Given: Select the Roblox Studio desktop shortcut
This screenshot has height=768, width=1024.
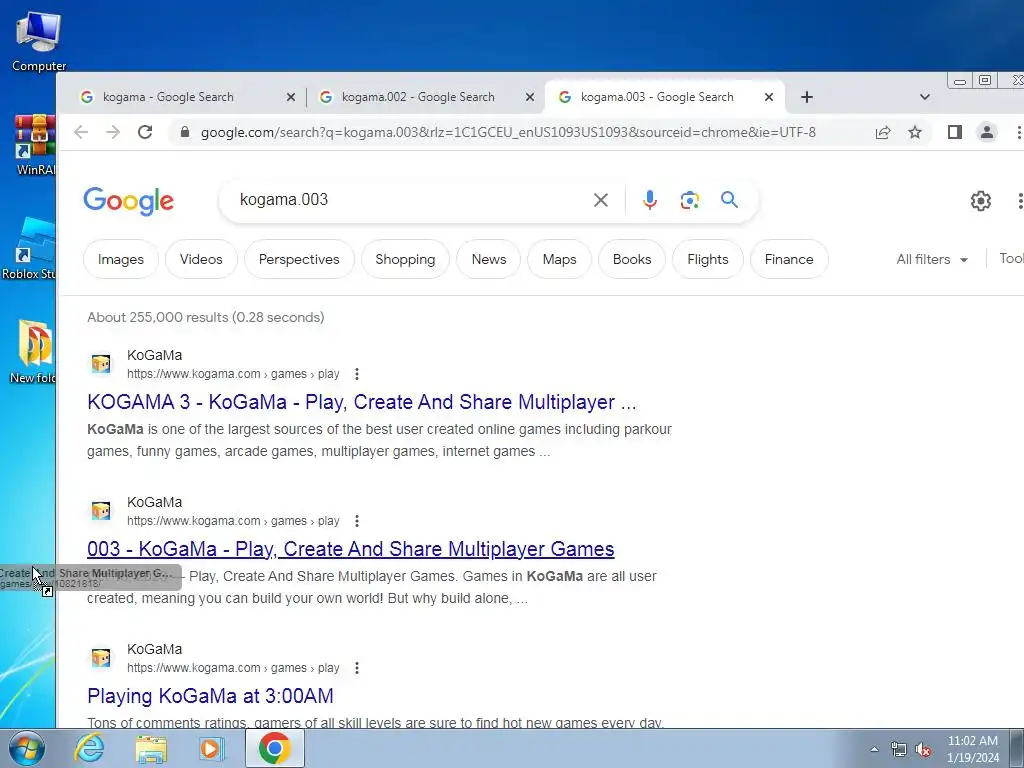Looking at the screenshot, I should click(29, 249).
